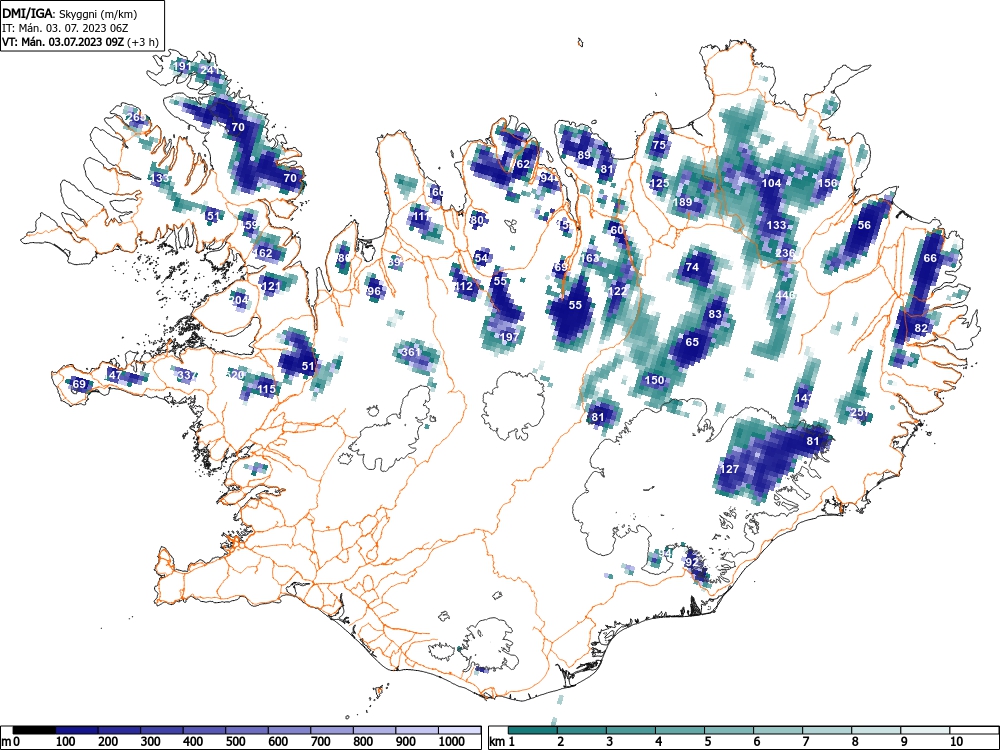
Task: Click the visibility value 92 on the map
Action: 692,562
